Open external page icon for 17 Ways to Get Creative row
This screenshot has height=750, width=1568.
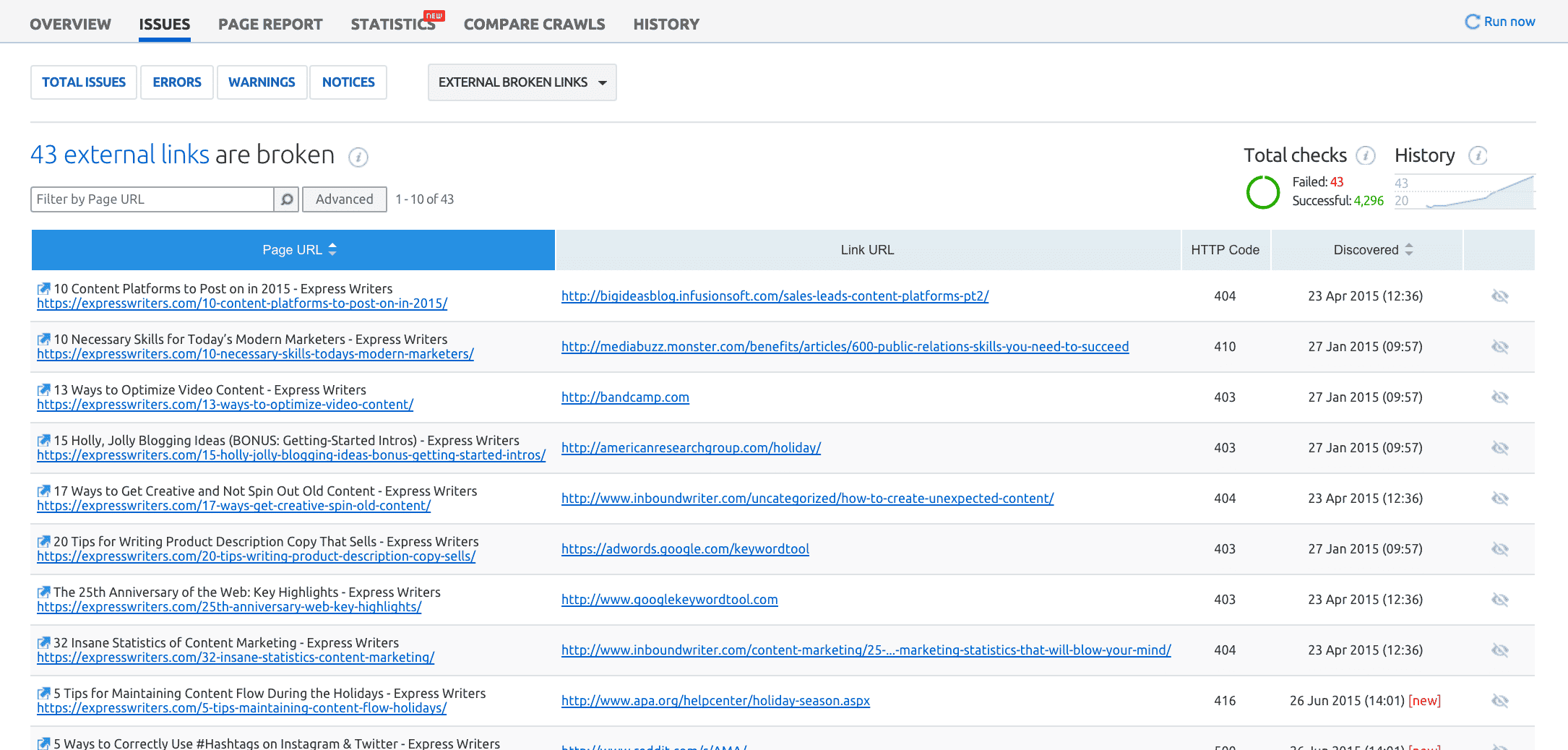tap(44, 491)
